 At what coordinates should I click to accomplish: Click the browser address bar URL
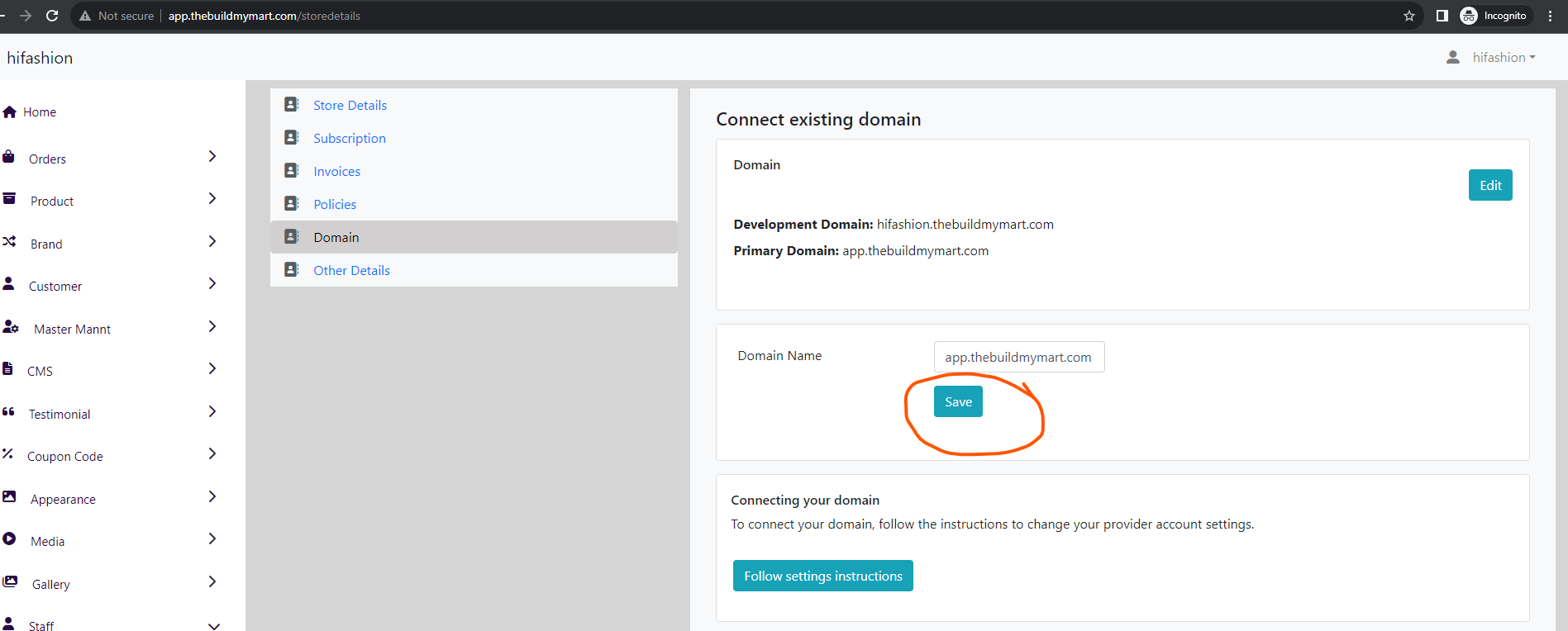[x=264, y=16]
